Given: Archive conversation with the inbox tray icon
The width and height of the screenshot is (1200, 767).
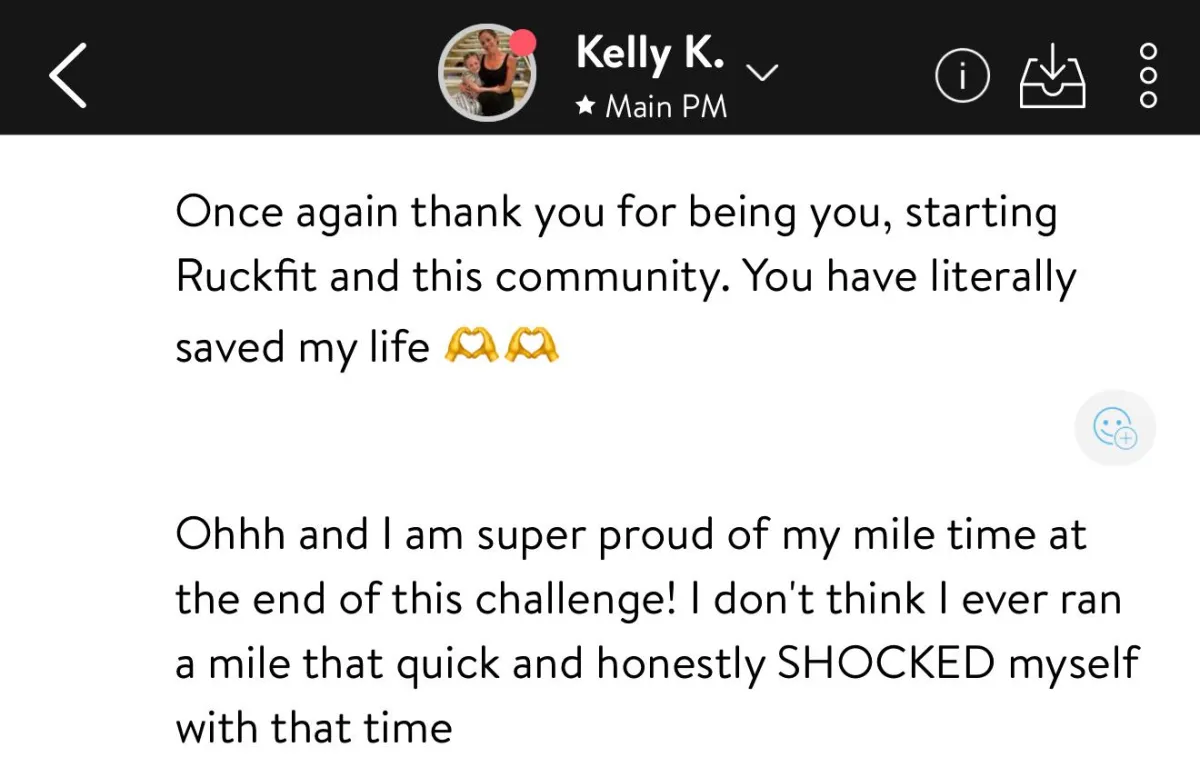Looking at the screenshot, I should pyautogui.click(x=1051, y=76).
